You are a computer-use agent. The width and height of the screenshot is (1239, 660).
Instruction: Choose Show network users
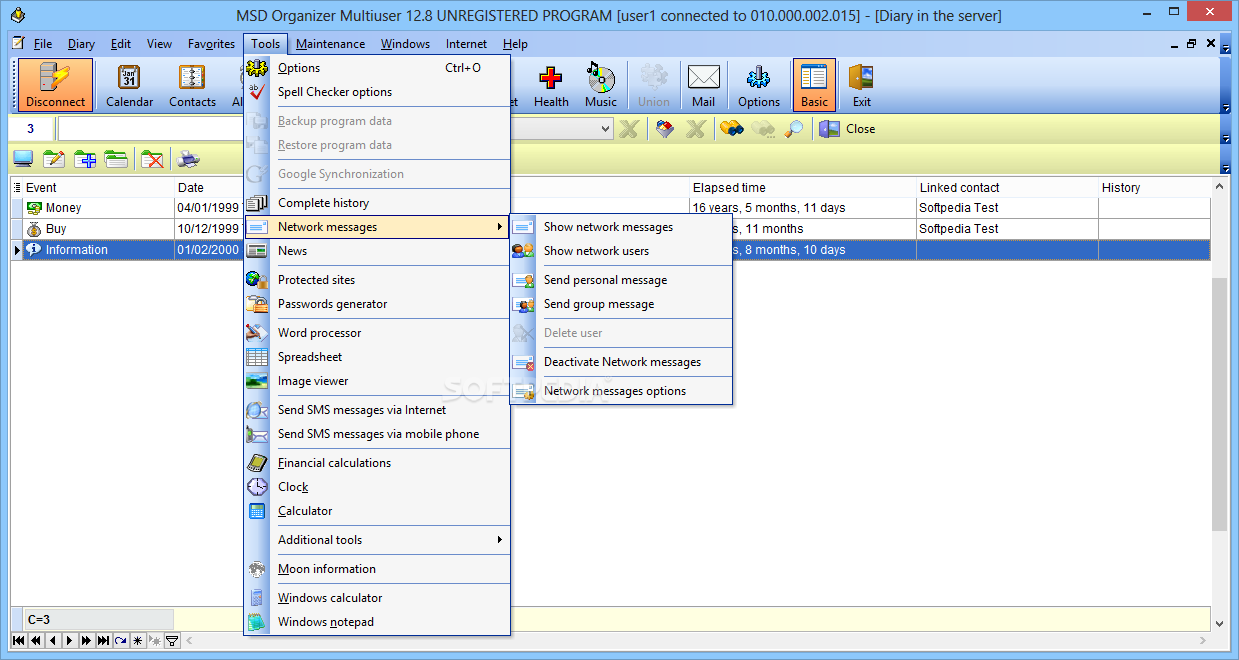point(621,251)
